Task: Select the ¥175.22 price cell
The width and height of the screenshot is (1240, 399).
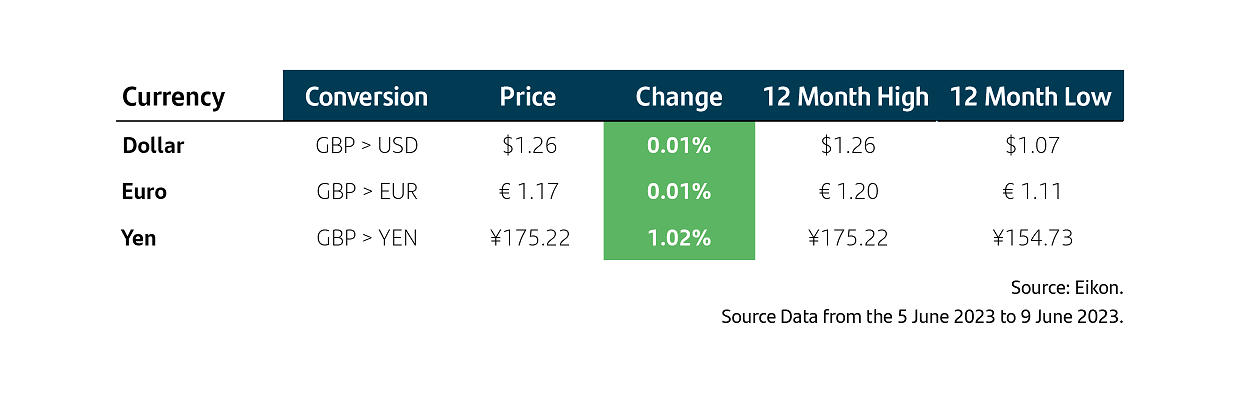Action: tap(529, 238)
